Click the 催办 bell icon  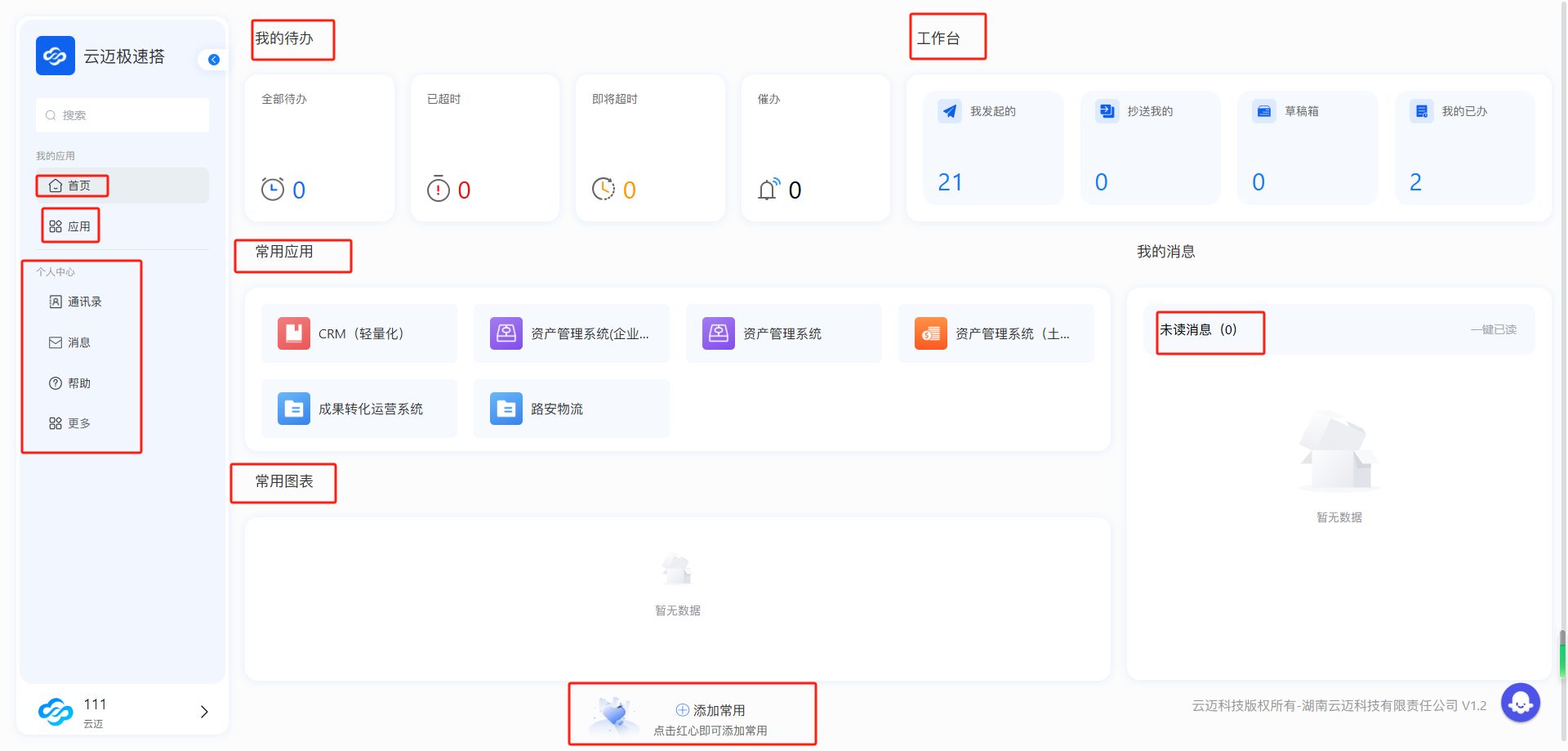coord(768,190)
